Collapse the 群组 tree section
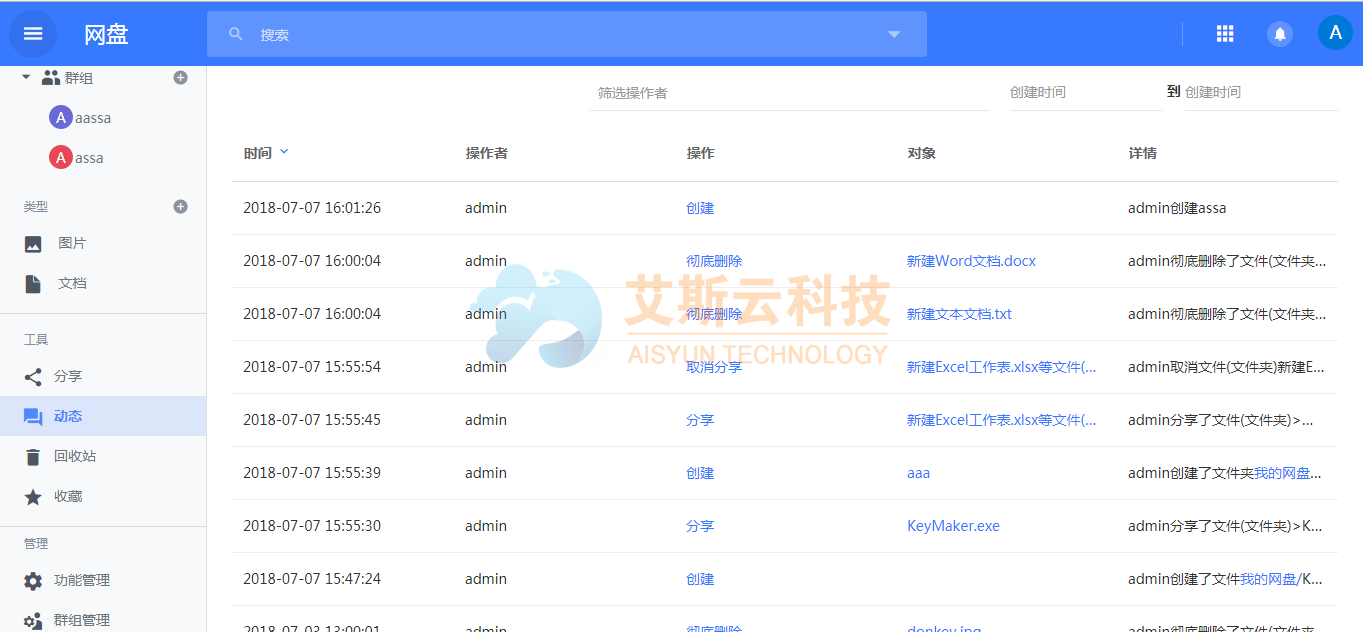This screenshot has height=632, width=1363. [26, 77]
